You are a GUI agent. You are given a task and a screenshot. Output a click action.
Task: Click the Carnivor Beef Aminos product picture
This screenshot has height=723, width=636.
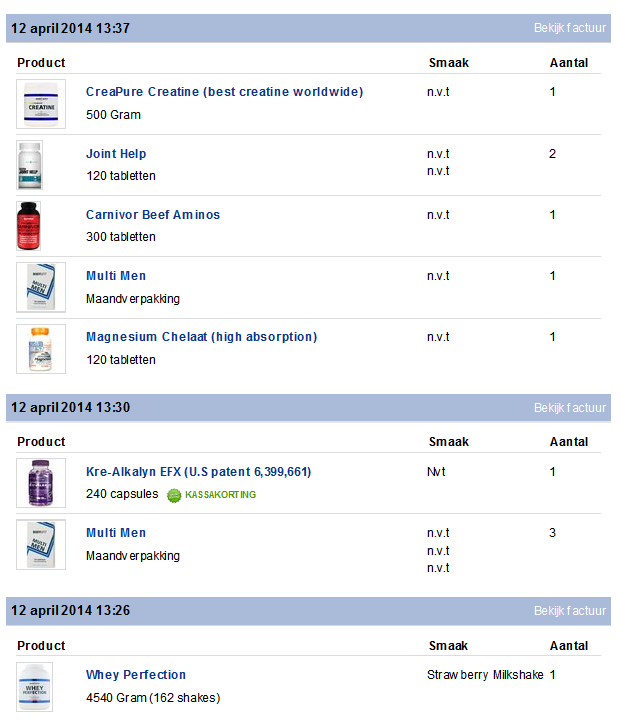coord(30,226)
